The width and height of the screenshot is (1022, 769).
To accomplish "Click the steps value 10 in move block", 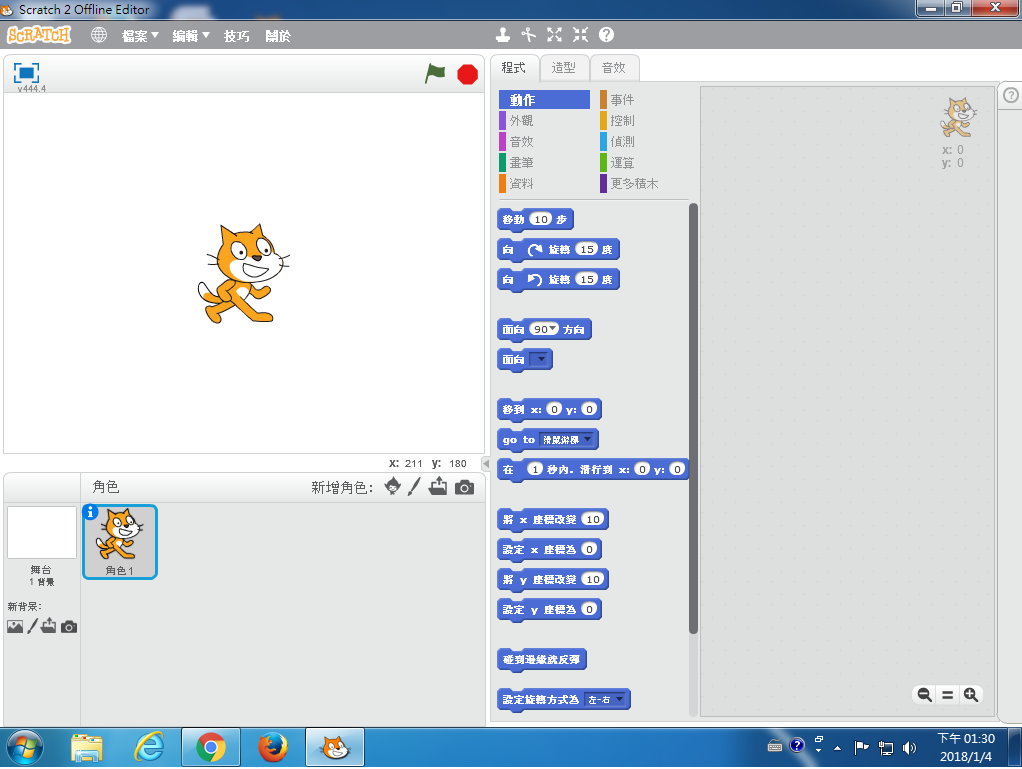I will coord(542,219).
